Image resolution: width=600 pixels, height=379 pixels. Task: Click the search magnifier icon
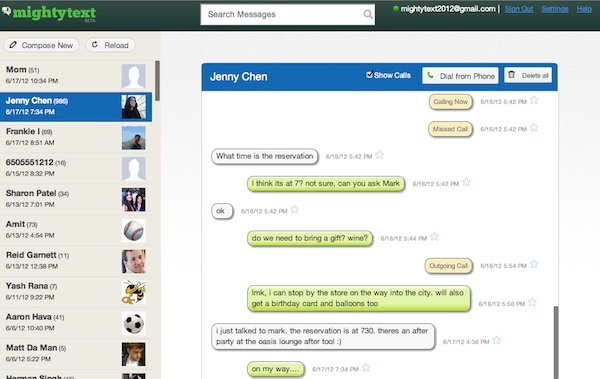368,15
